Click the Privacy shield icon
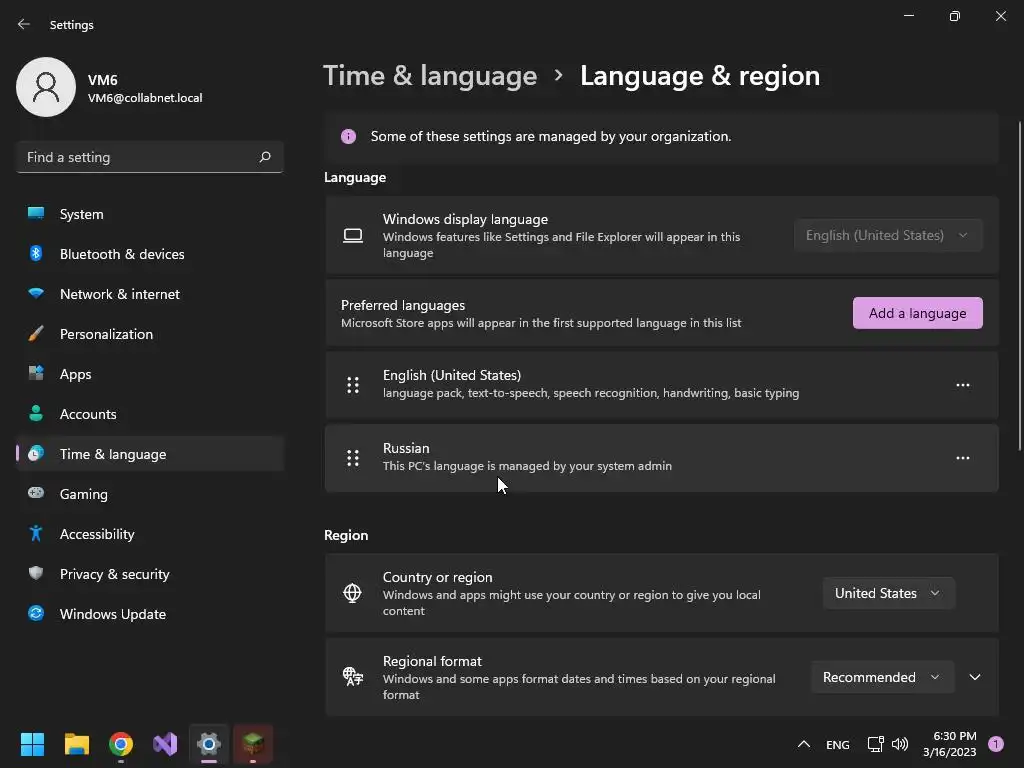 click(x=36, y=573)
